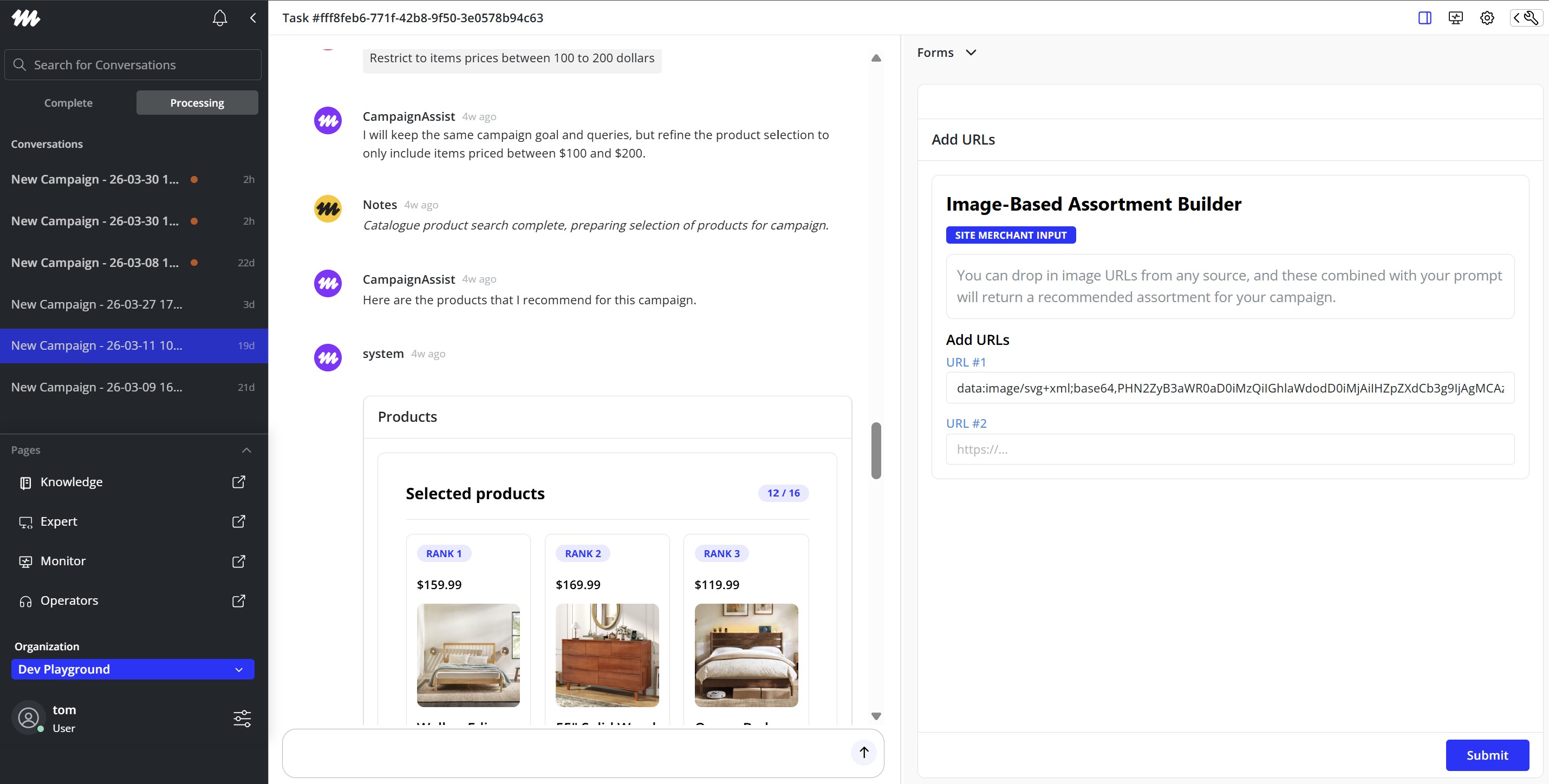Click the notifications bell icon
The image size is (1549, 784).
pyautogui.click(x=219, y=18)
